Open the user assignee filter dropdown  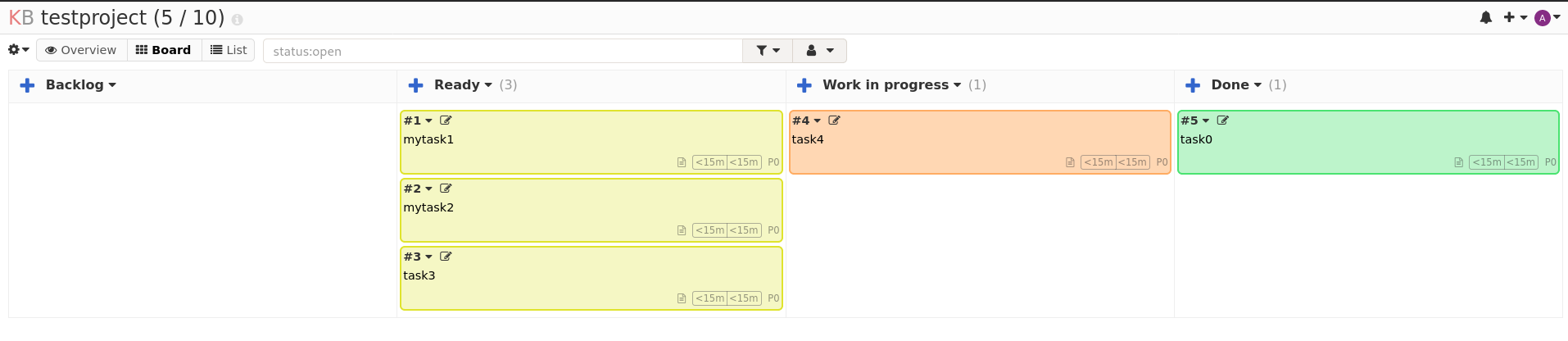(x=820, y=51)
